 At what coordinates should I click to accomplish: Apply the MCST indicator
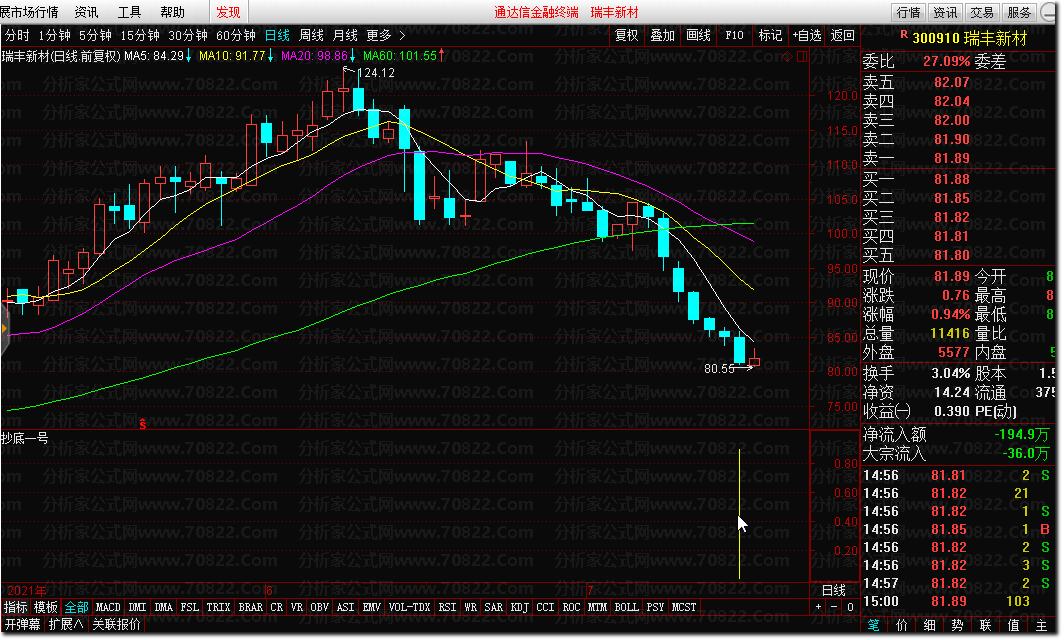click(683, 607)
